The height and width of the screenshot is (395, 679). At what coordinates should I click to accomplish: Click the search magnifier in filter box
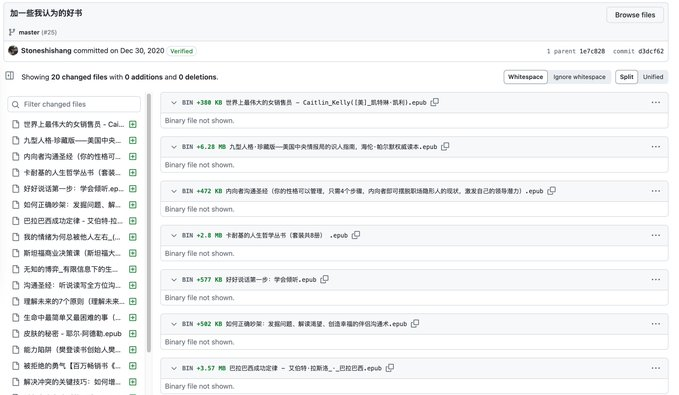pos(16,104)
